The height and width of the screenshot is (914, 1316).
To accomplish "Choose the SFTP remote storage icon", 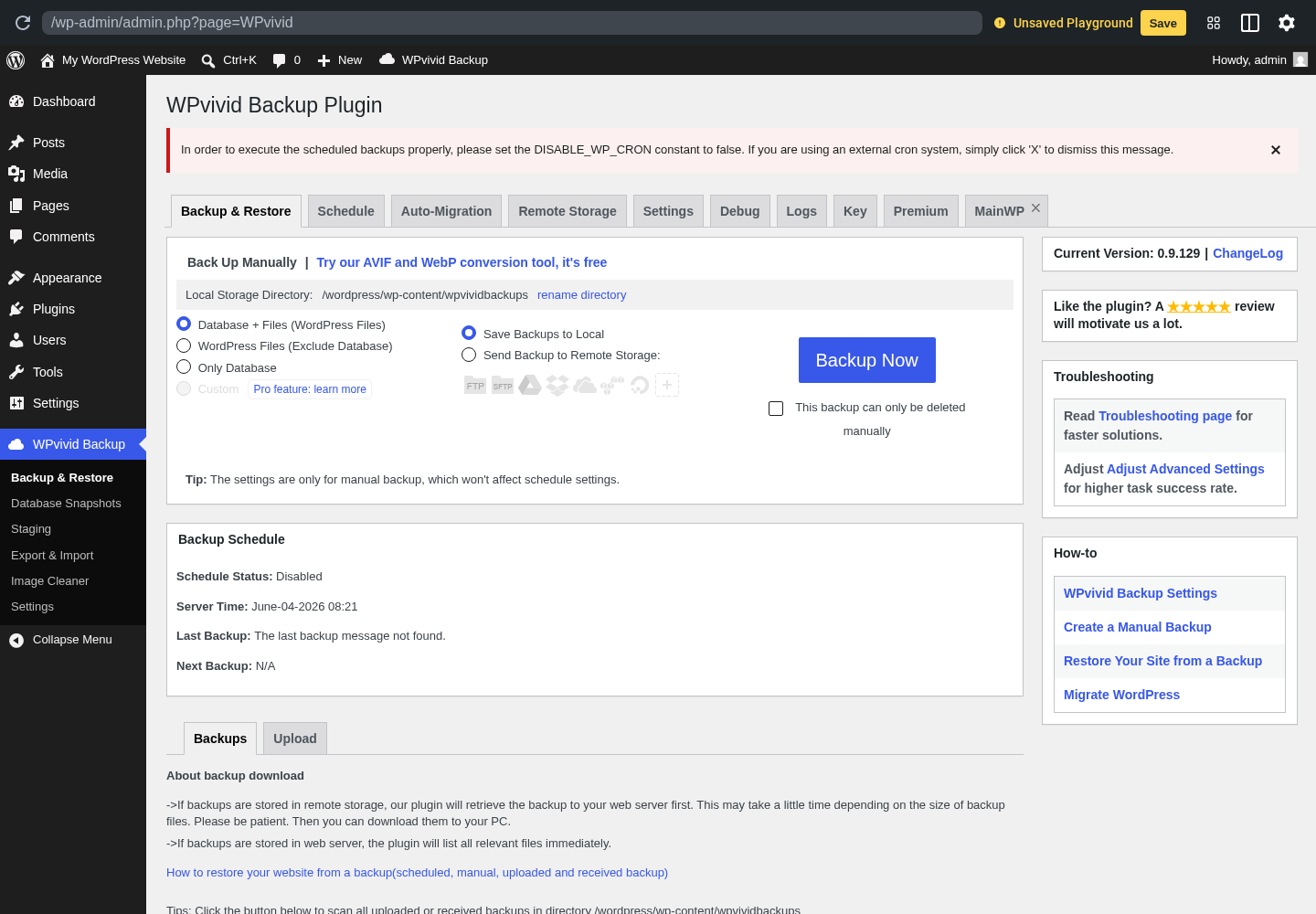I will (x=503, y=386).
